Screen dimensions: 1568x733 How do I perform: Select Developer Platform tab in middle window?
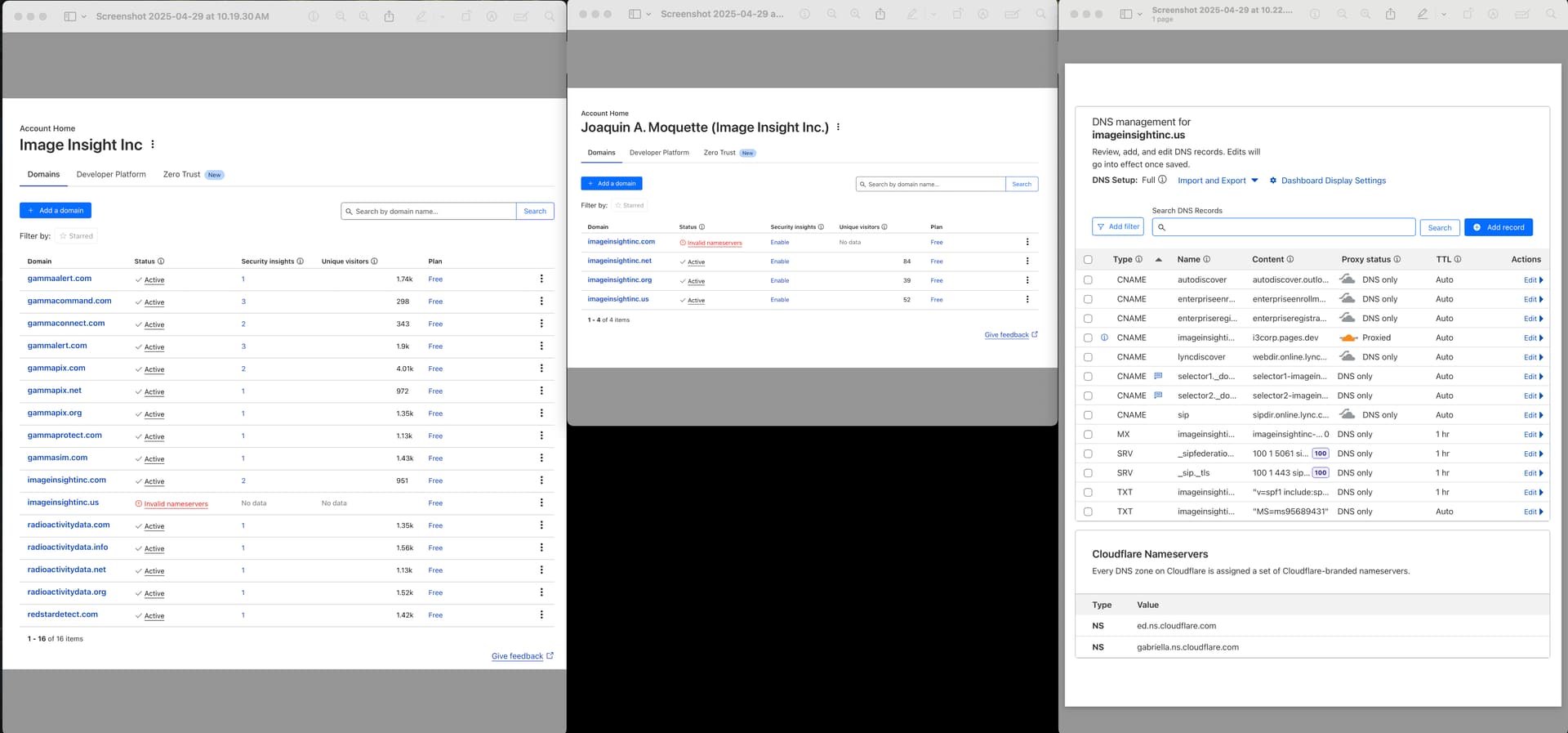(x=659, y=153)
